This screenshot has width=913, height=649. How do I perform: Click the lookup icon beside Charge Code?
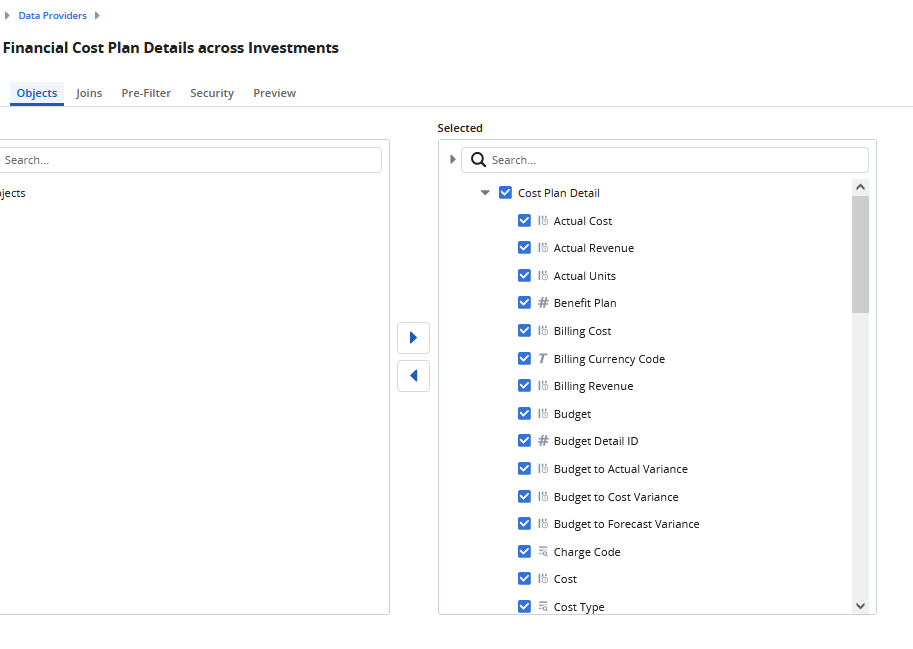point(543,552)
